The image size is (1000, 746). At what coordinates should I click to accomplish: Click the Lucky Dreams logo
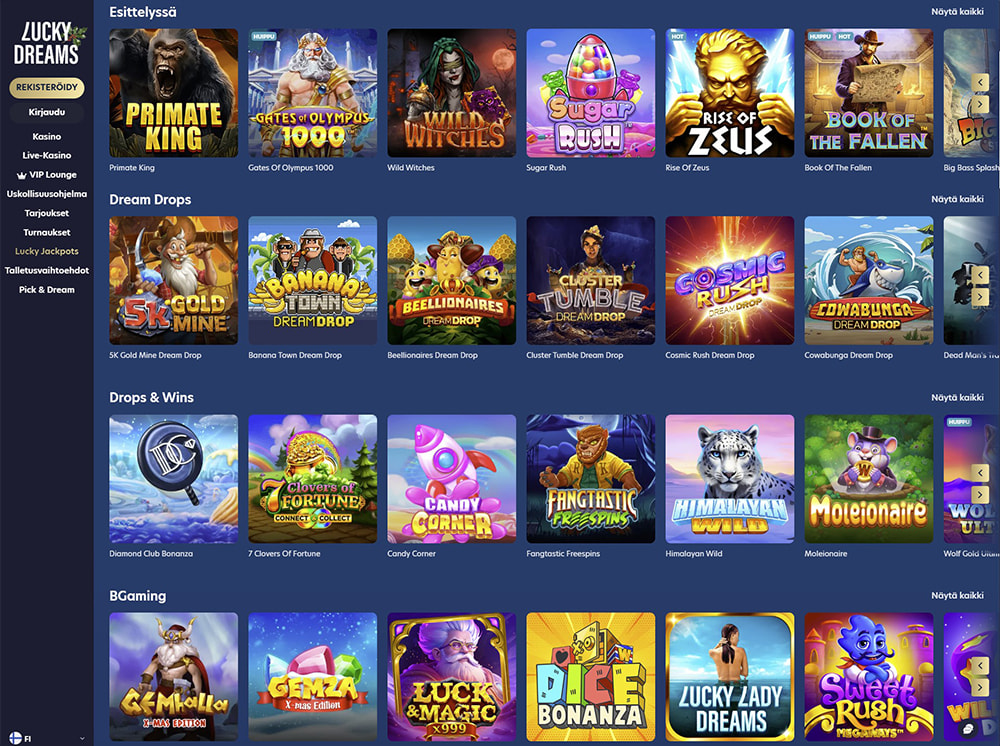[x=47, y=44]
